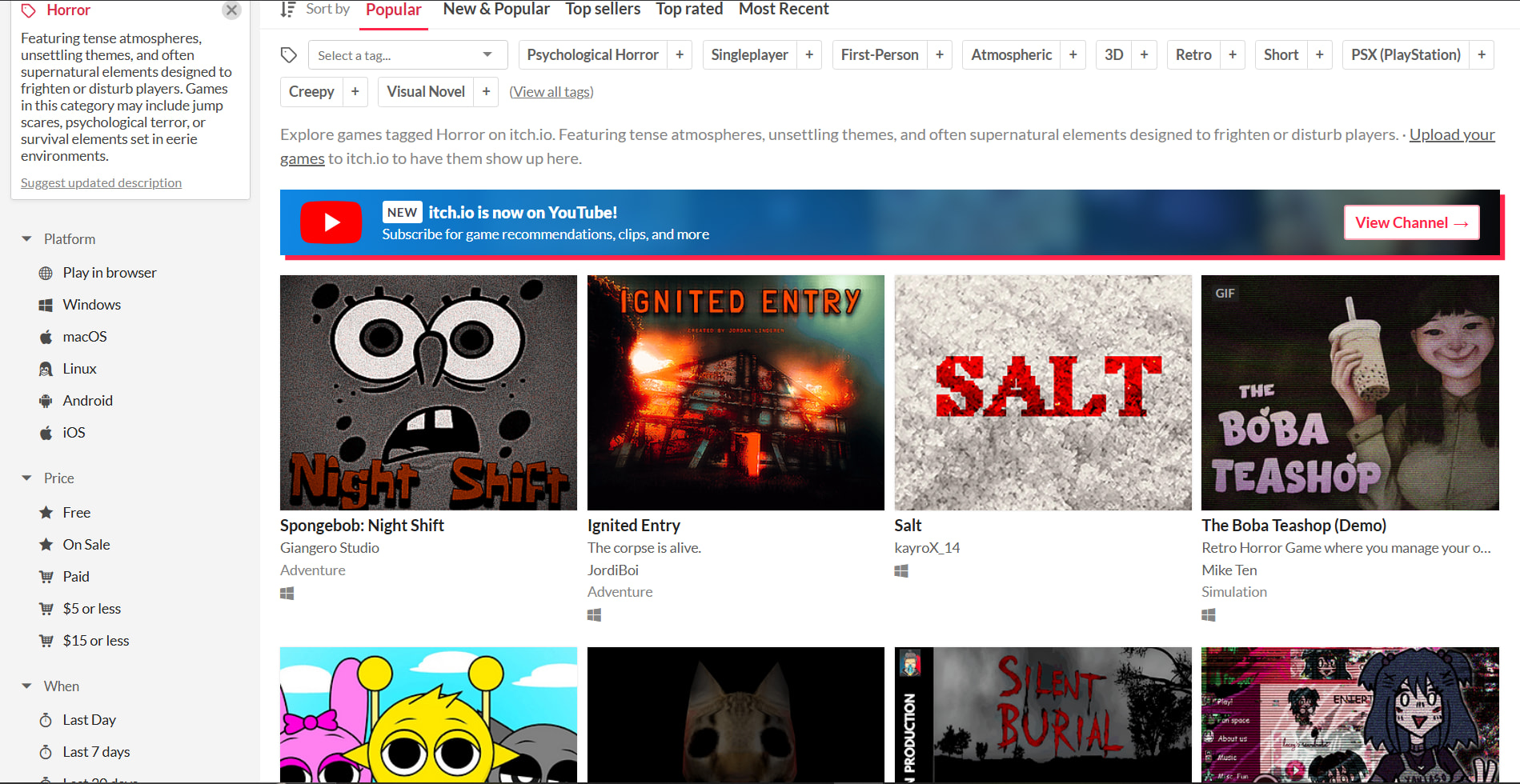Sort by Top rated
This screenshot has height=784, width=1520.
pyautogui.click(x=689, y=10)
